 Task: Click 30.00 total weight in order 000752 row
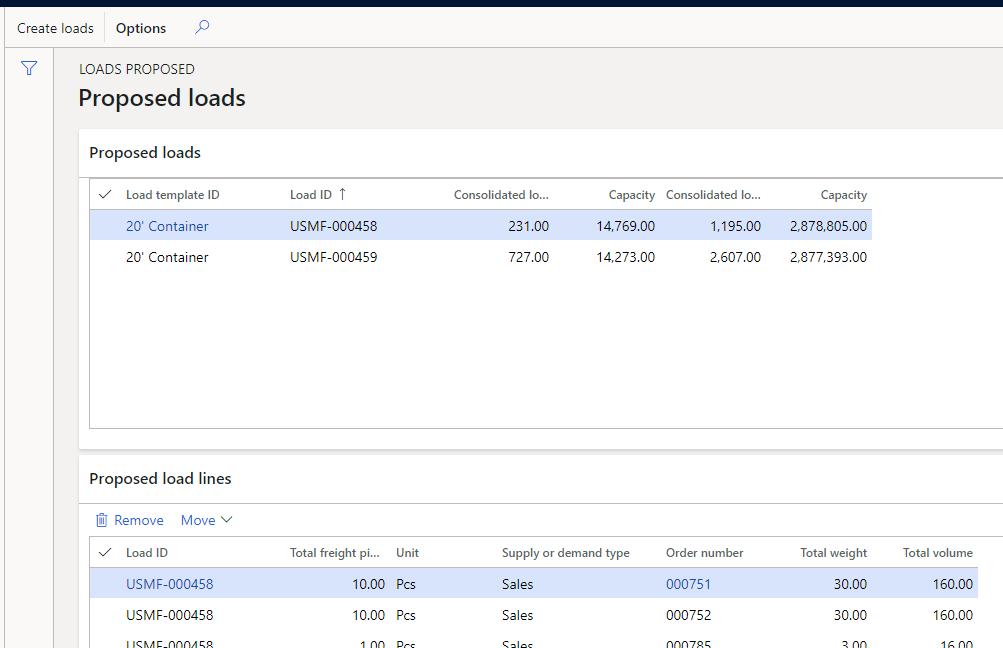click(x=850, y=615)
